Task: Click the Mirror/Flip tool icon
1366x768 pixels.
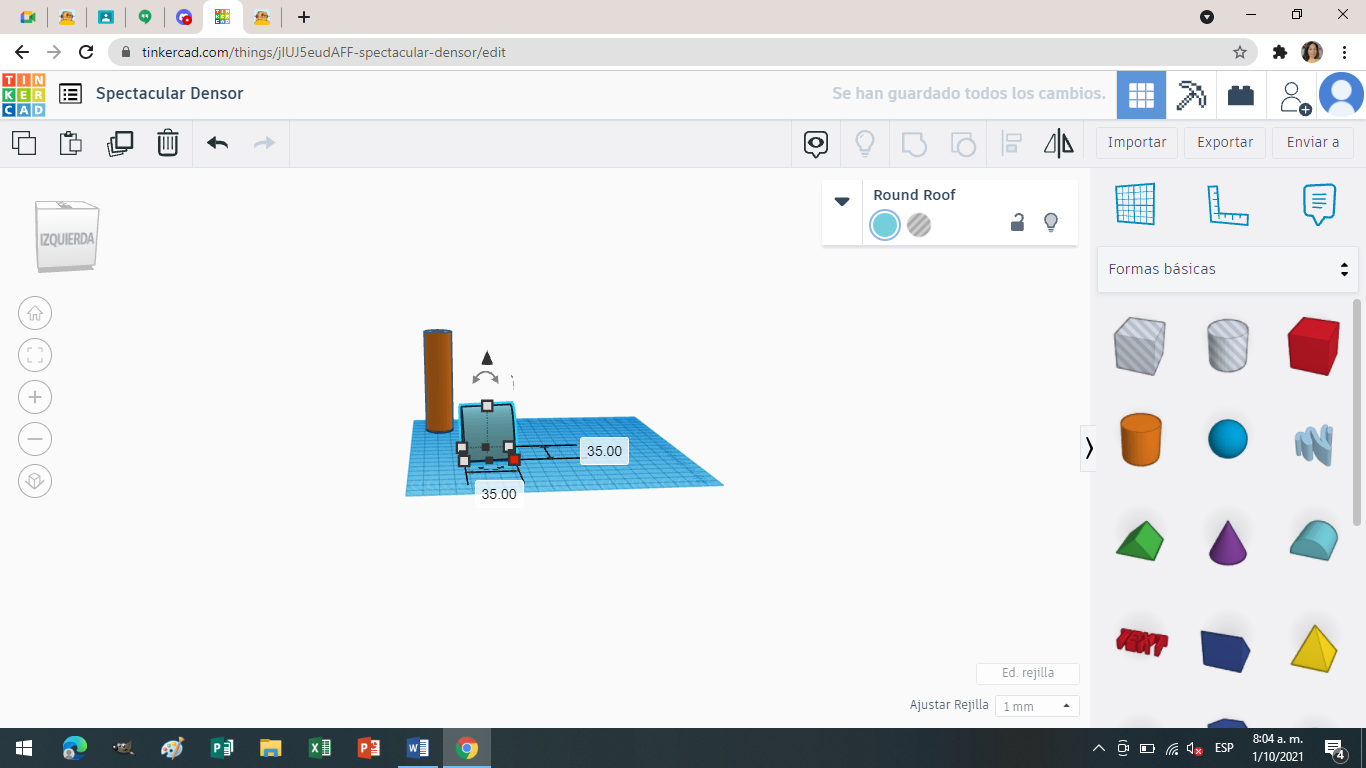Action: [1058, 143]
